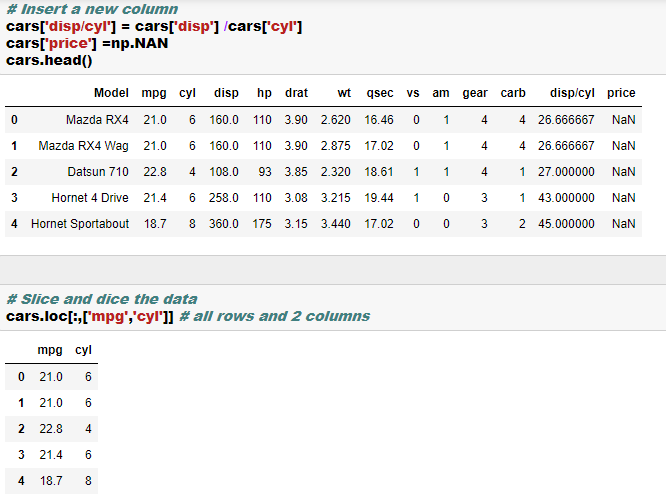Click the 'price' column header
The width and height of the screenshot is (666, 494).
tap(621, 93)
